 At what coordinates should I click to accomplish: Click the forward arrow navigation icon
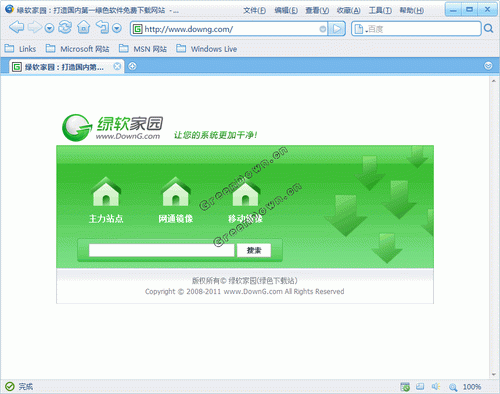tap(35, 27)
